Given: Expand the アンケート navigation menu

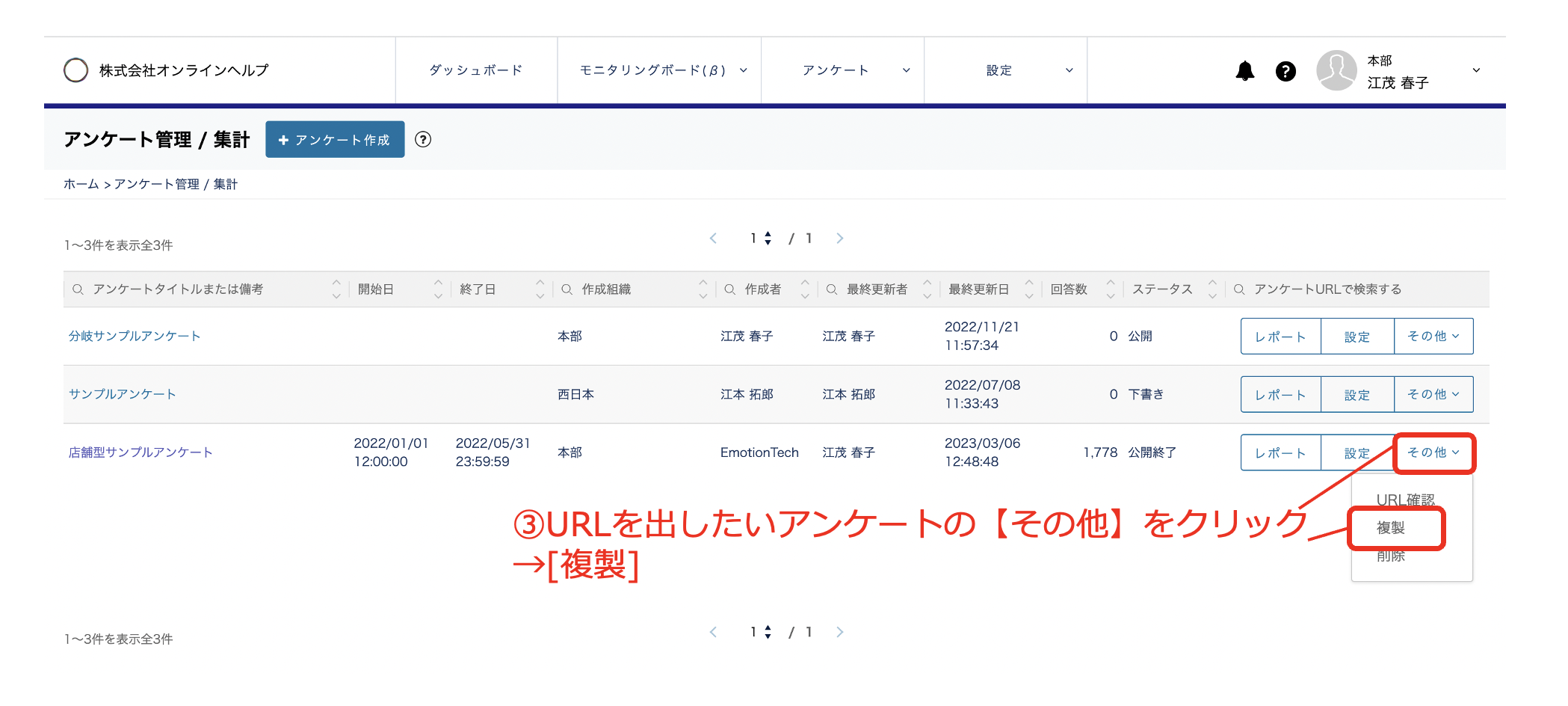Looking at the screenshot, I should click(x=842, y=70).
